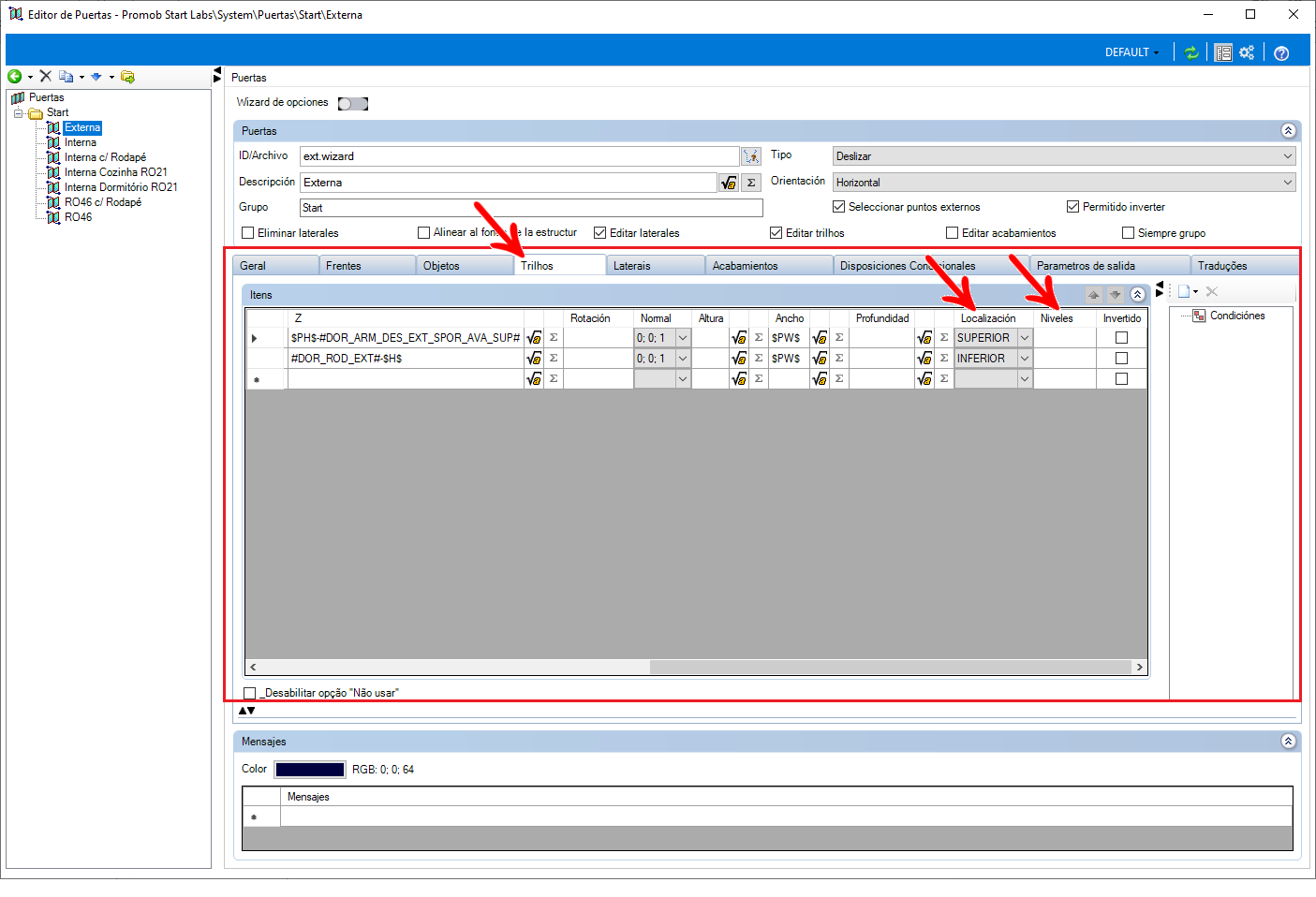Image resolution: width=1316 pixels, height=897 pixels.
Task: Select Condiciónes in the conditions panel
Action: 1237,316
